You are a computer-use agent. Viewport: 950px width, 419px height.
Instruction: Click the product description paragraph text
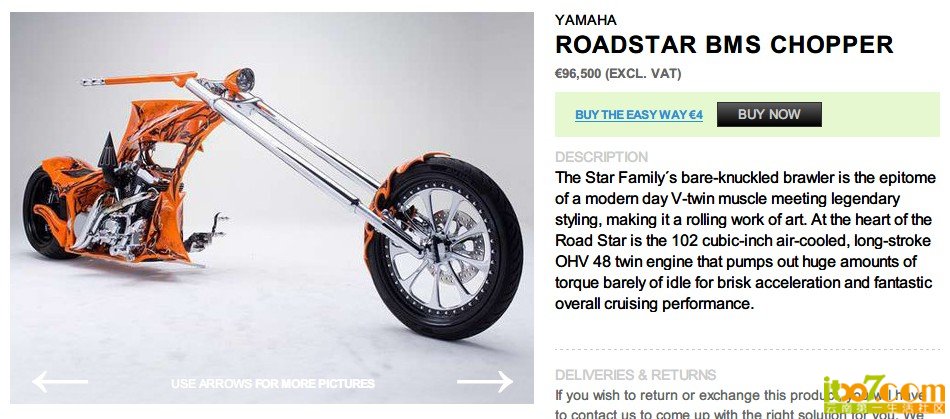743,240
